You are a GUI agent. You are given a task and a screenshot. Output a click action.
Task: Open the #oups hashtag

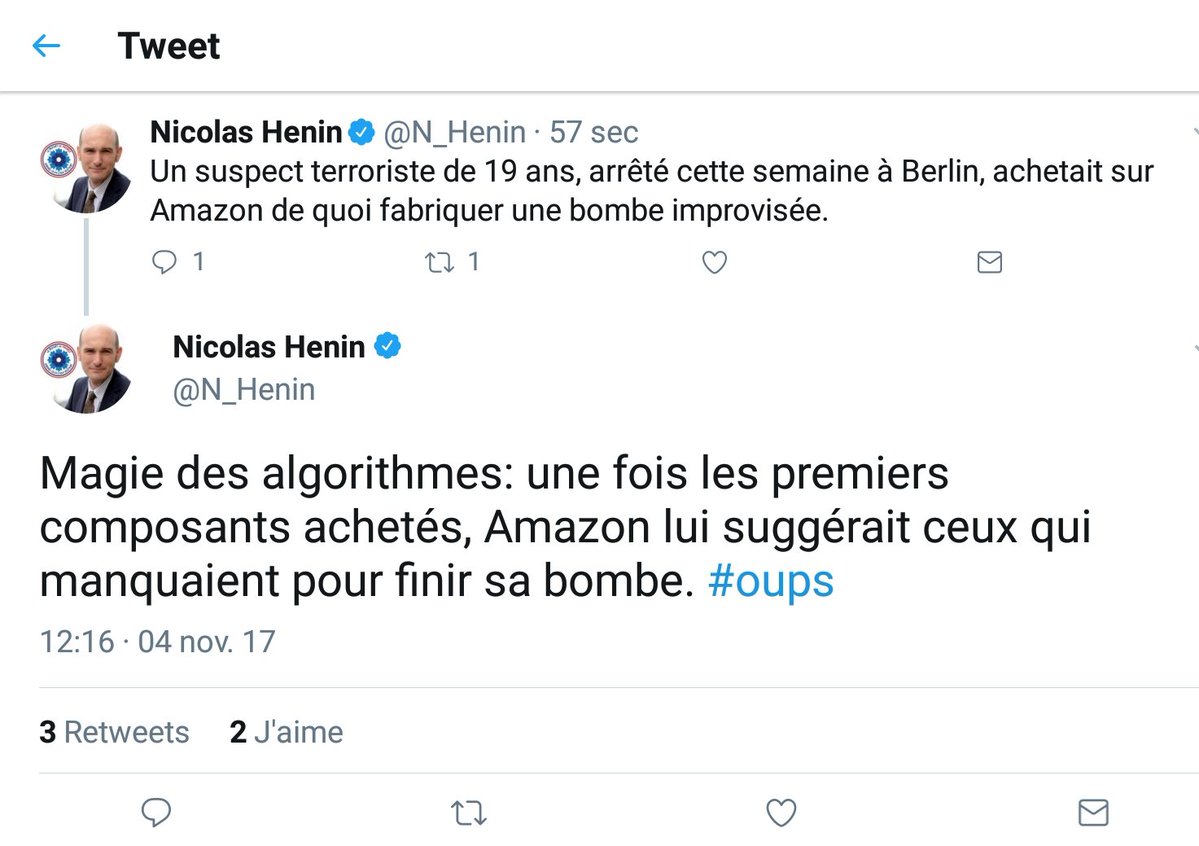(770, 582)
